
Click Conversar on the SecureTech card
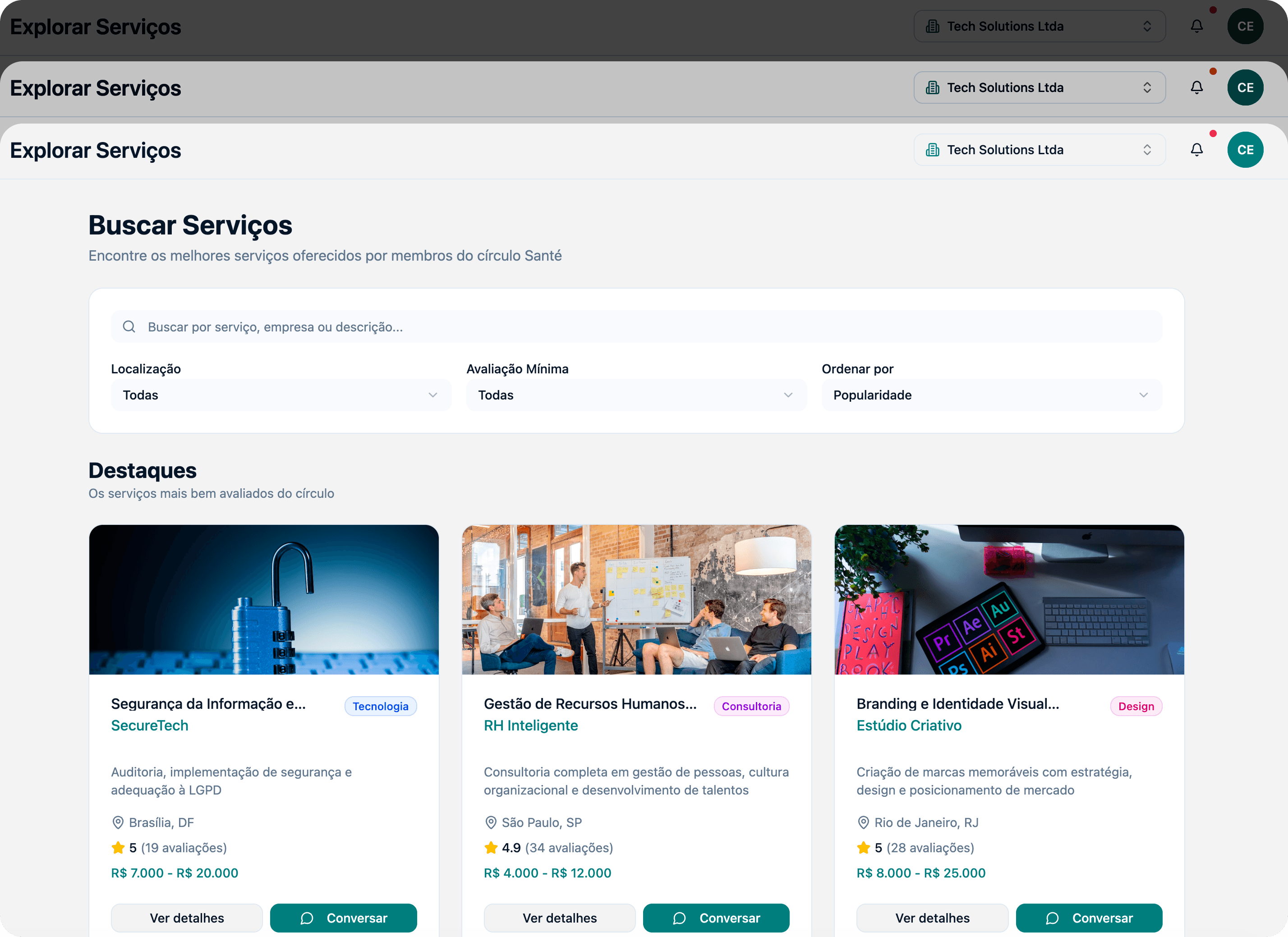click(343, 918)
